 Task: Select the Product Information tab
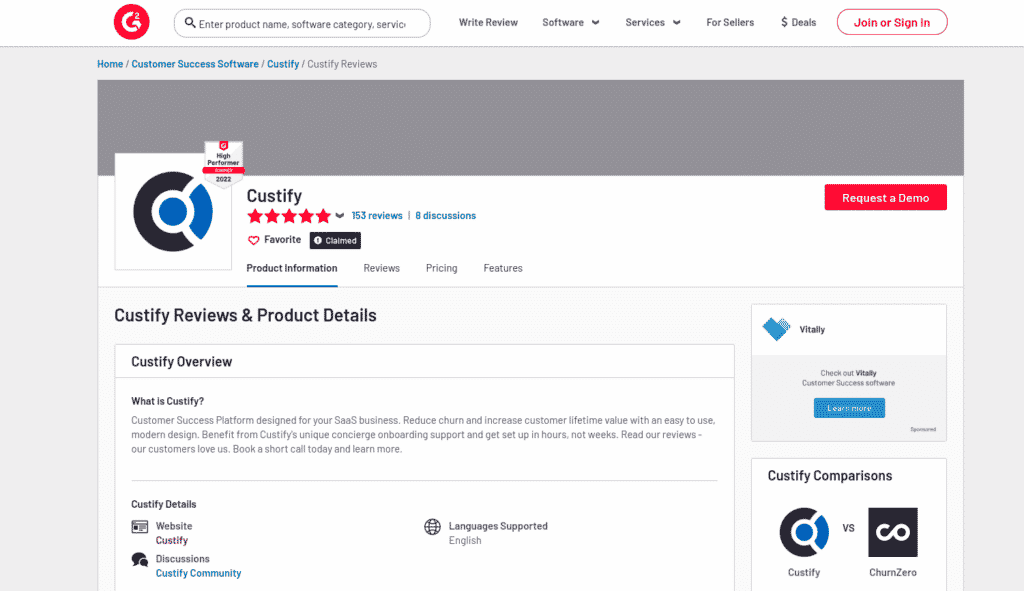292,268
